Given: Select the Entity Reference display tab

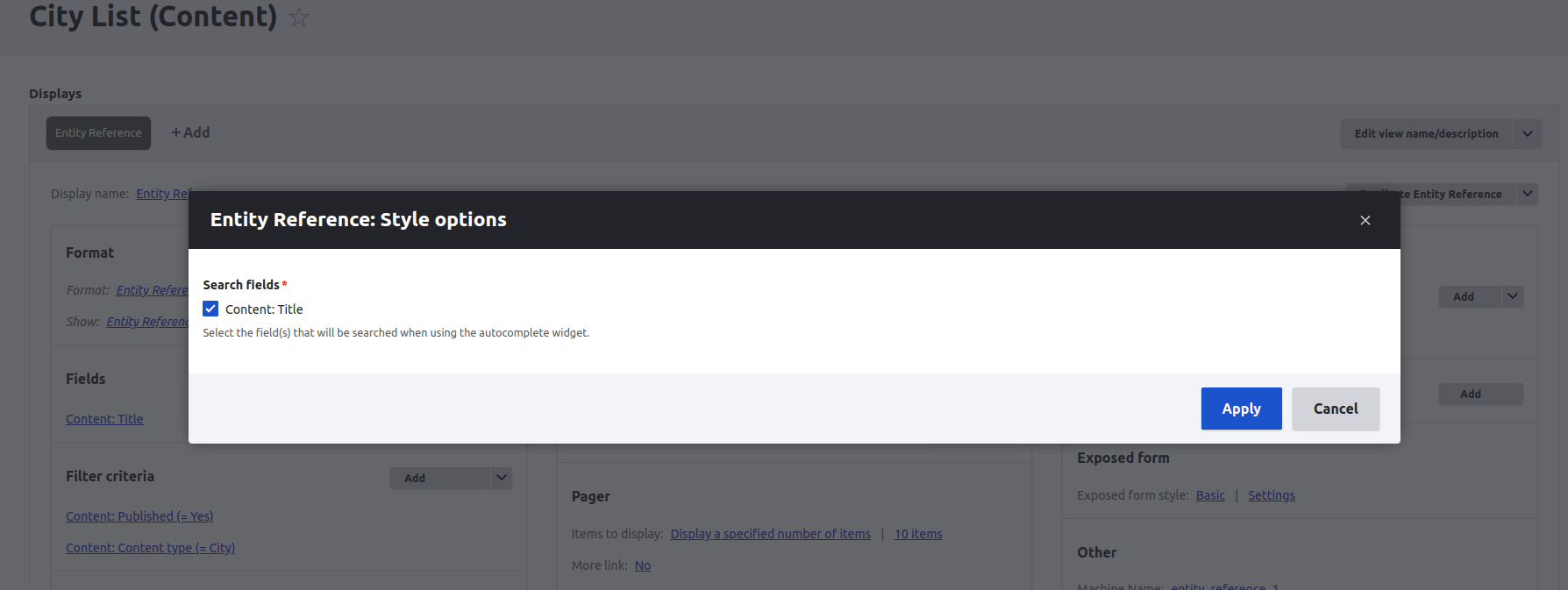Looking at the screenshot, I should (98, 133).
